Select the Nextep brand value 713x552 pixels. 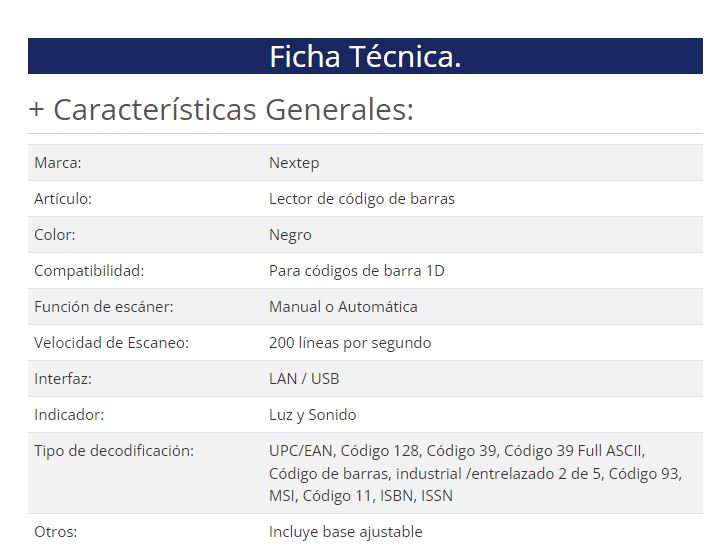(x=294, y=162)
